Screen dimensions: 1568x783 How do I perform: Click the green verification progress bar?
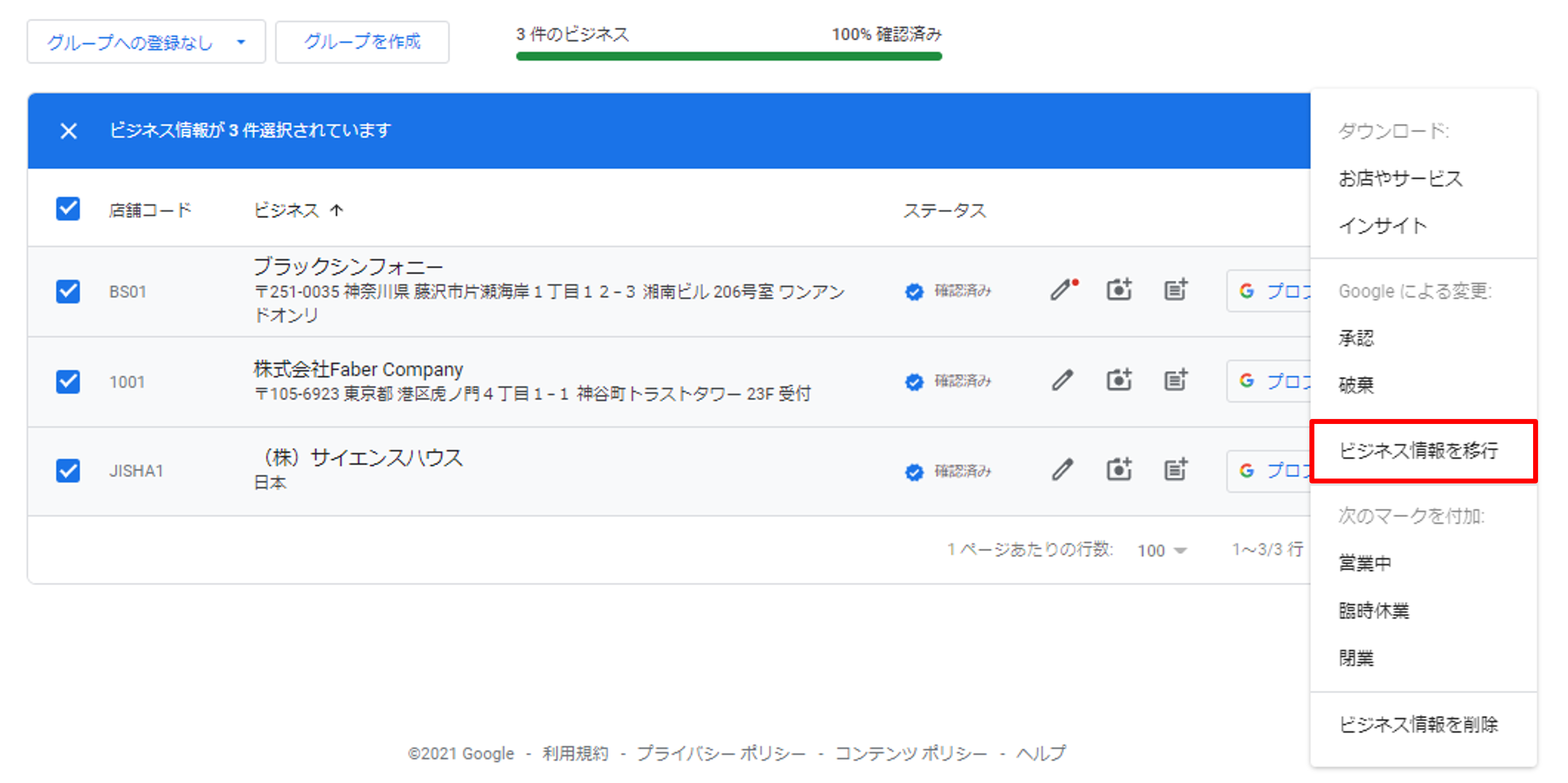click(728, 57)
